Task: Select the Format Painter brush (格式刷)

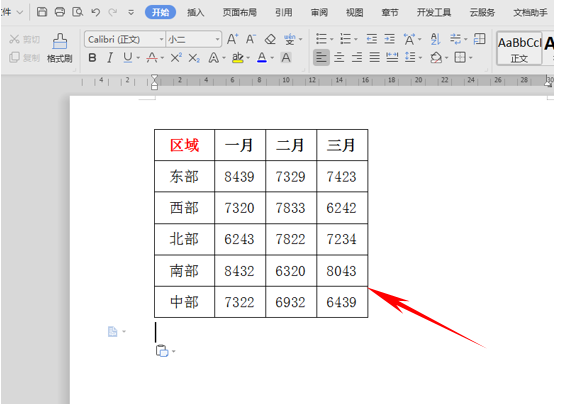Action: point(59,48)
